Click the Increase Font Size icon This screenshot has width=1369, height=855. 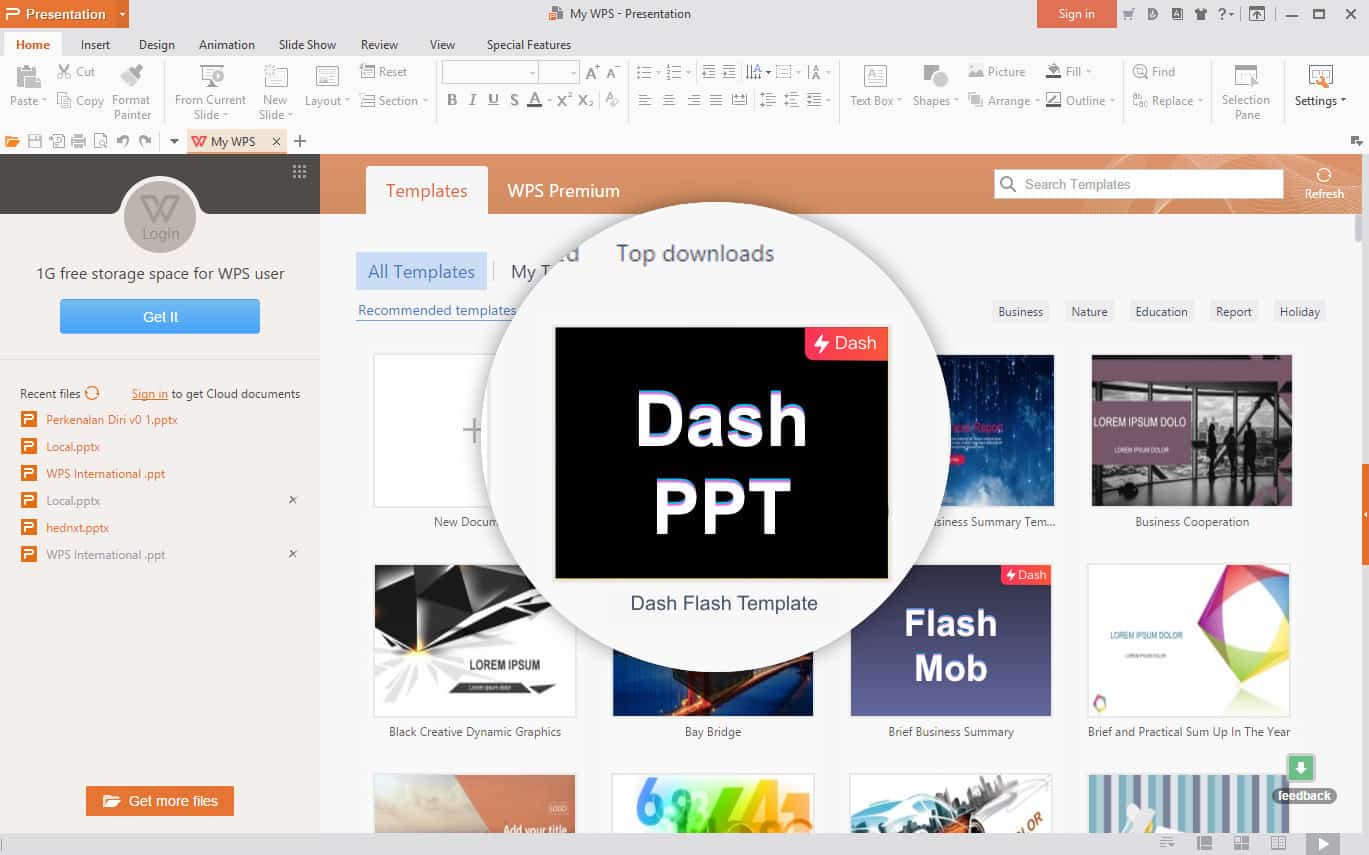tap(592, 72)
